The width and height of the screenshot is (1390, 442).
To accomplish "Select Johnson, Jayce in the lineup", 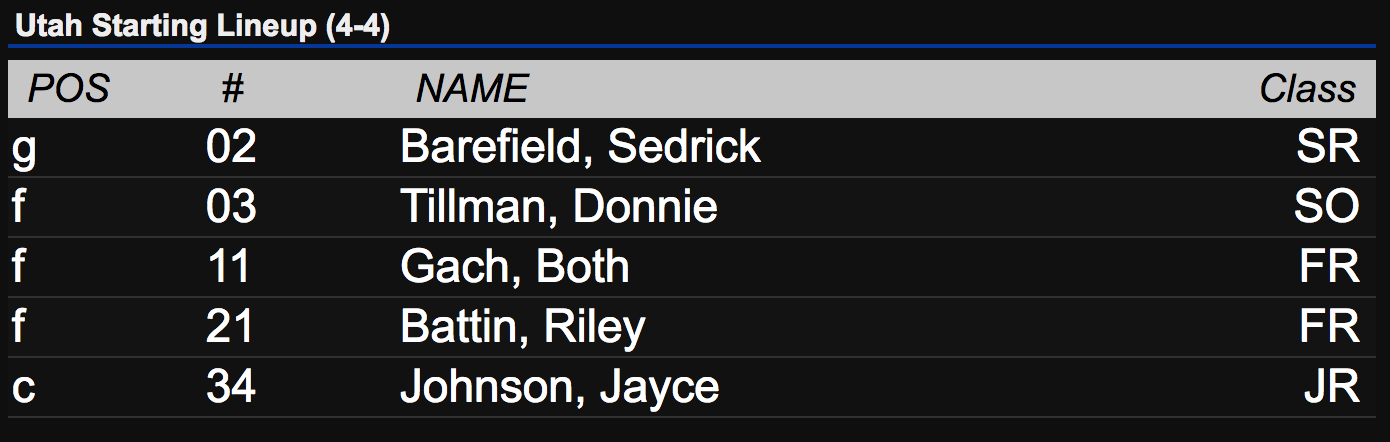I will tap(559, 387).
